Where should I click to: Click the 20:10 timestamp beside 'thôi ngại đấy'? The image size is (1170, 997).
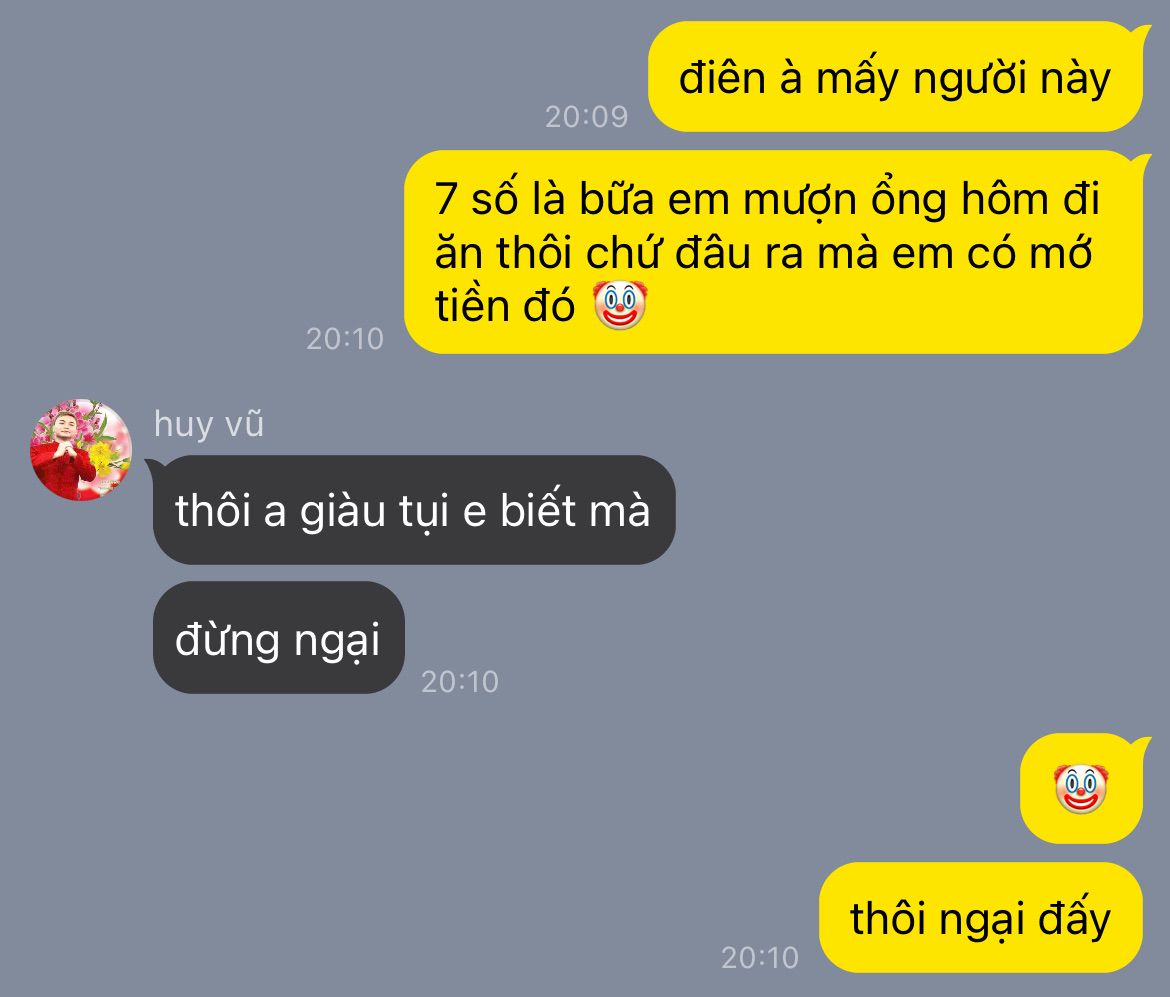pyautogui.click(x=760, y=957)
